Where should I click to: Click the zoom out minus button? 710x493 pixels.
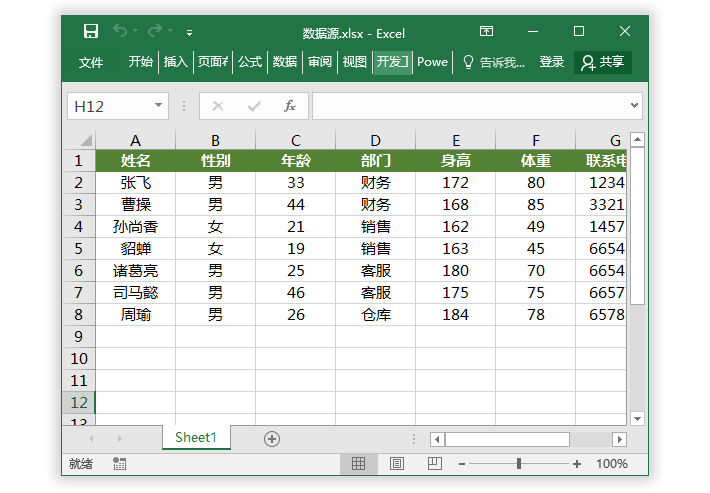(x=461, y=464)
